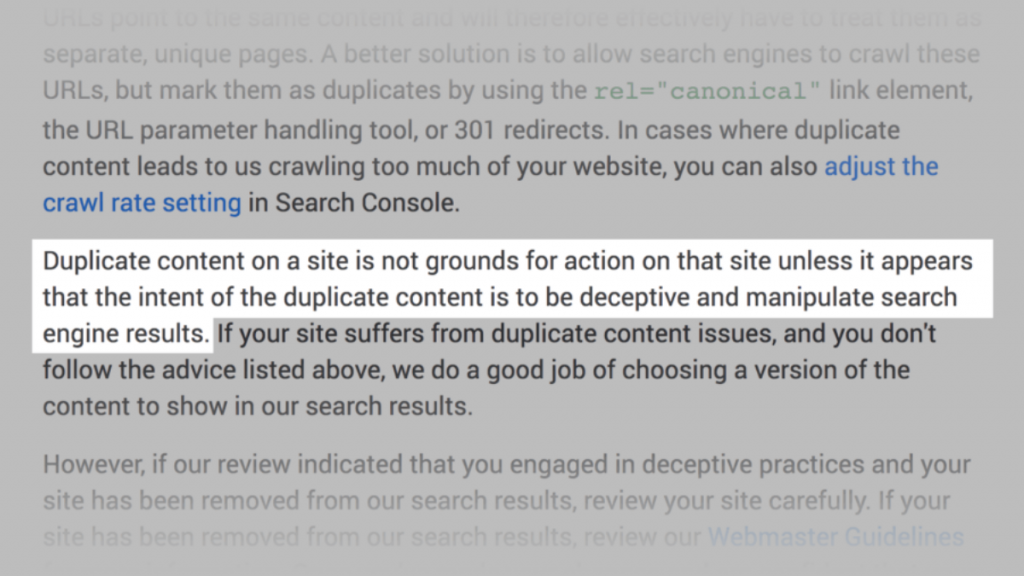Click the rel="canonical" code snippet
The image size is (1024, 576).
707,92
